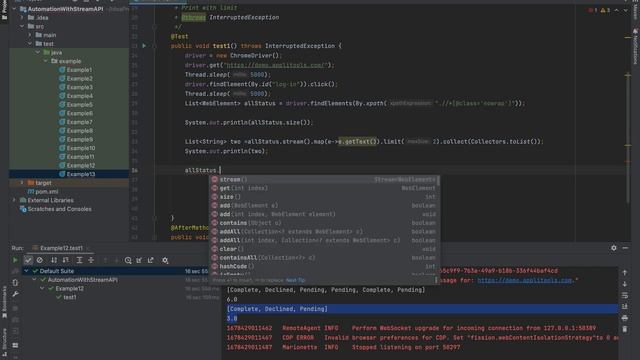
Task: Open test history with the clock icon
Action: (x=128, y=260)
